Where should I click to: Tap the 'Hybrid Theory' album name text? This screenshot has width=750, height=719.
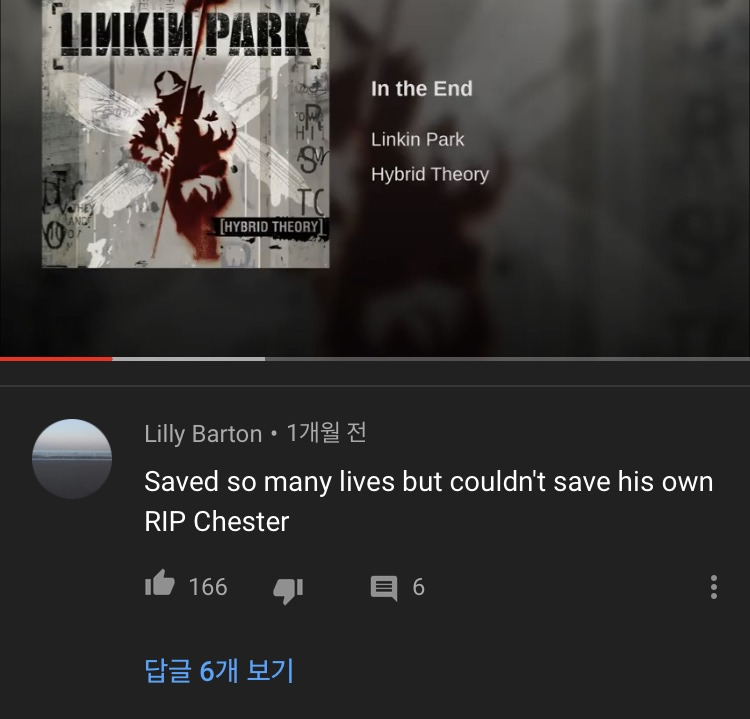(x=430, y=174)
